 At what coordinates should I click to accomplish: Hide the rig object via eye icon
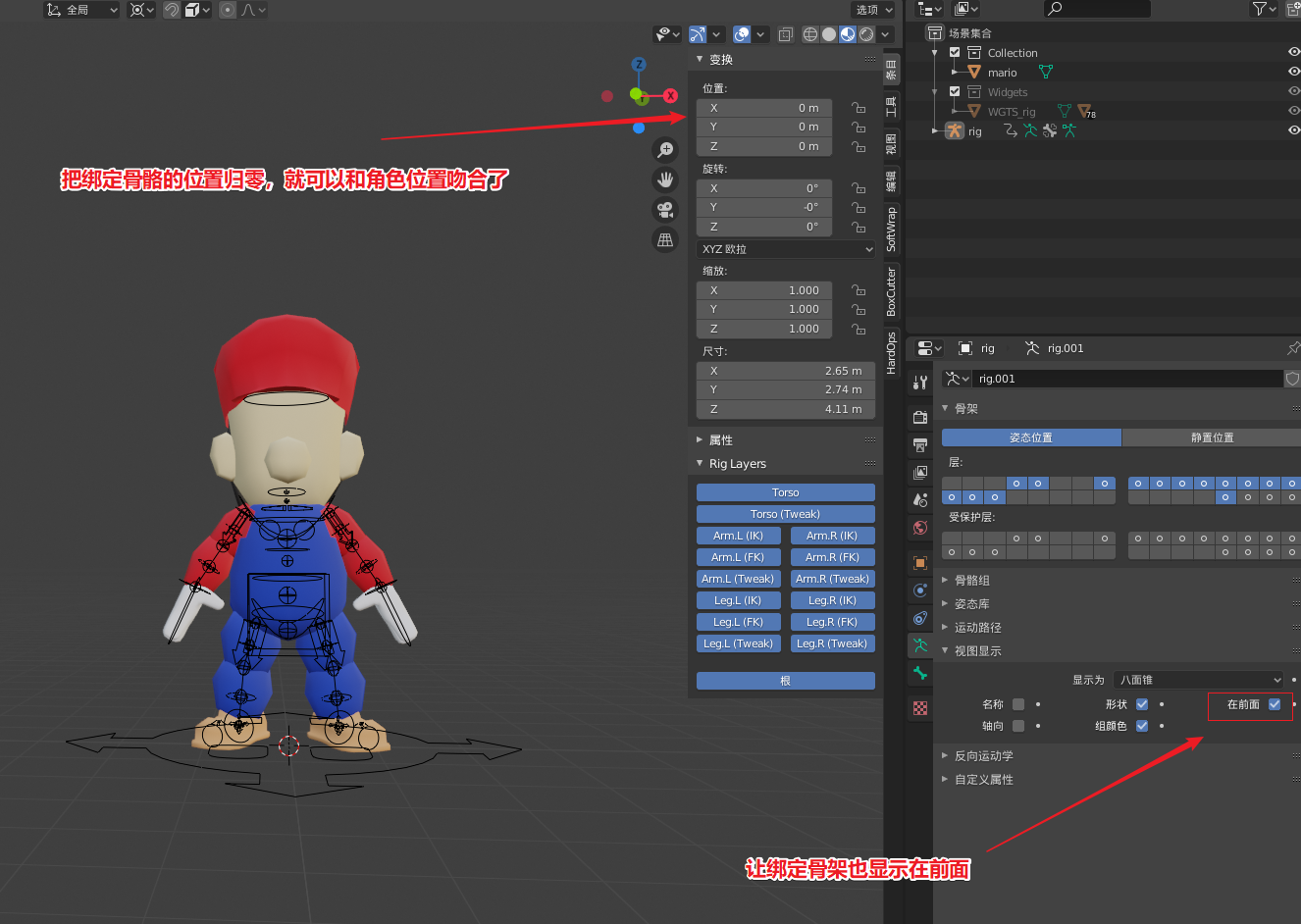pyautogui.click(x=1293, y=130)
